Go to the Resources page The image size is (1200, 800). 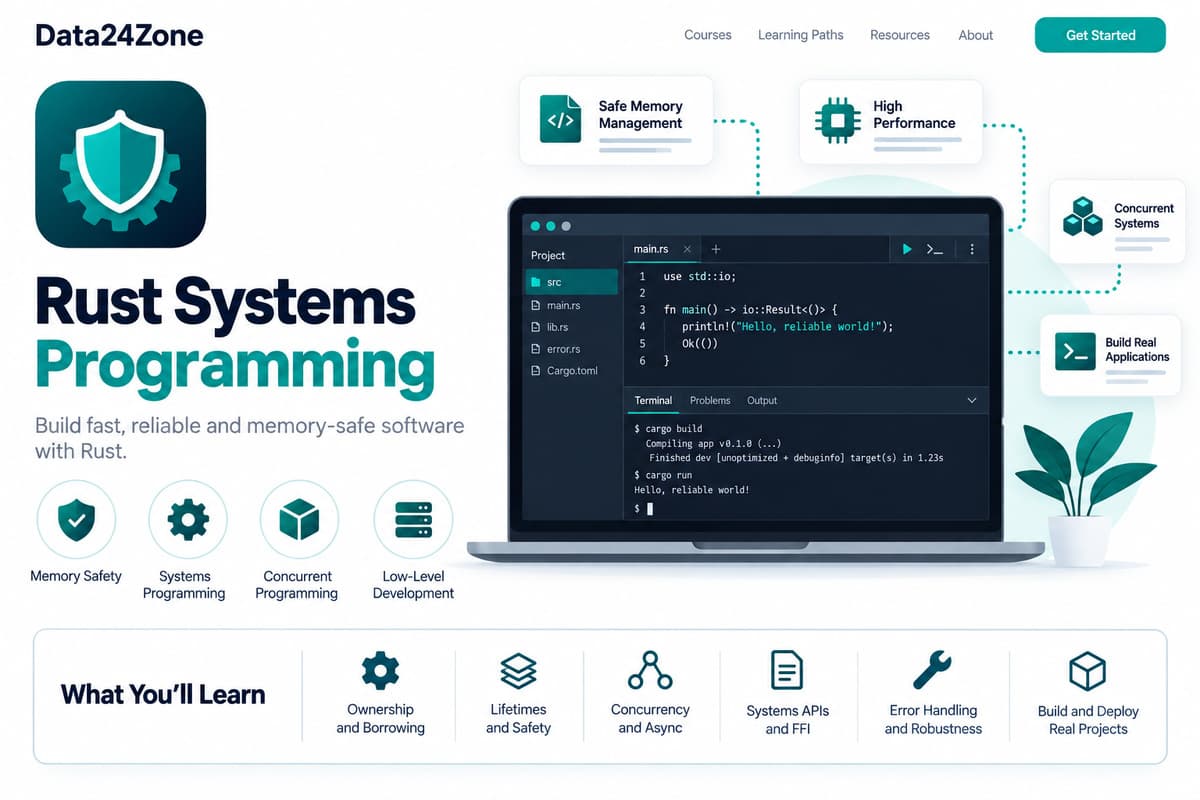click(x=900, y=35)
